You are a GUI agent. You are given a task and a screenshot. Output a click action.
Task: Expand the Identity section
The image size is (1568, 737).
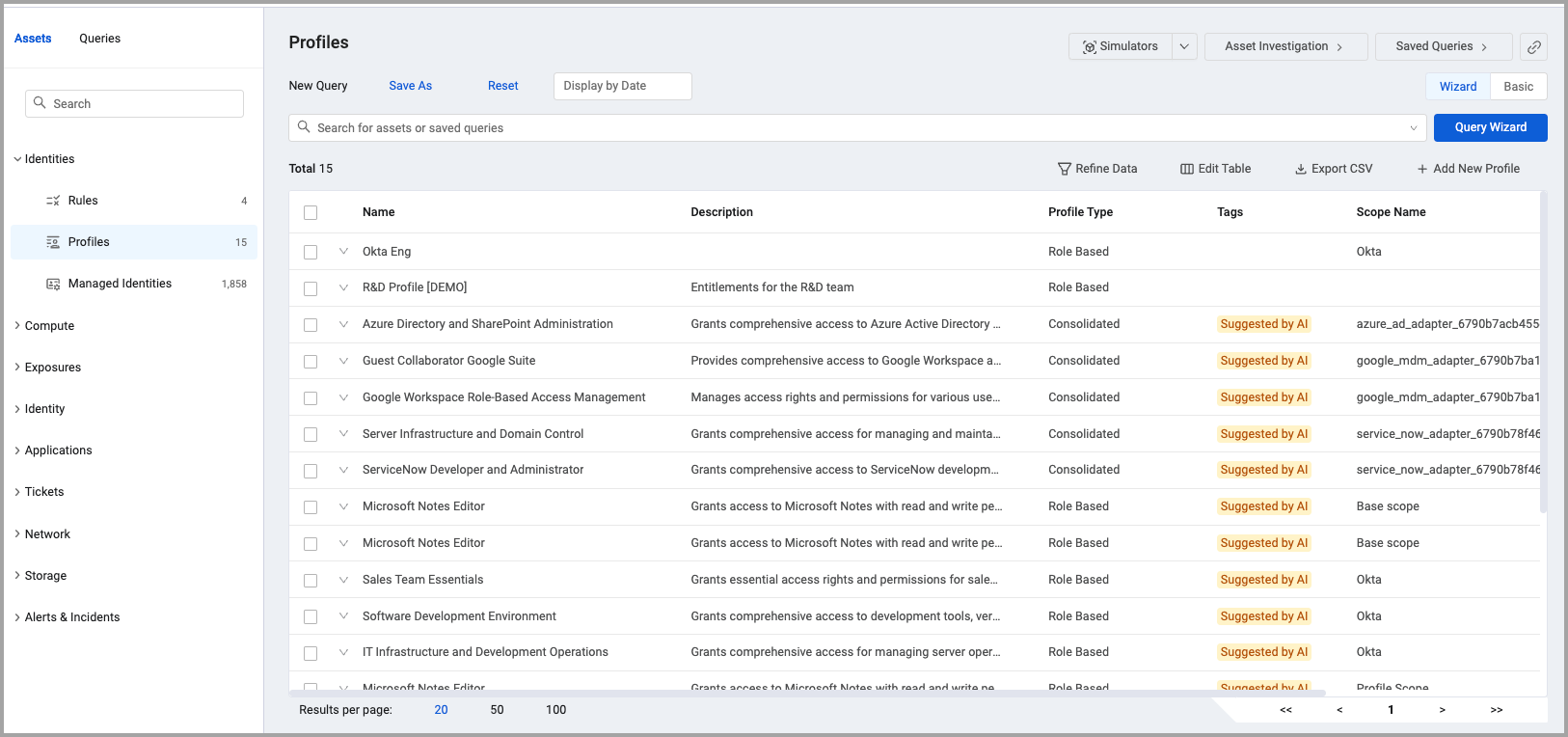(x=17, y=409)
